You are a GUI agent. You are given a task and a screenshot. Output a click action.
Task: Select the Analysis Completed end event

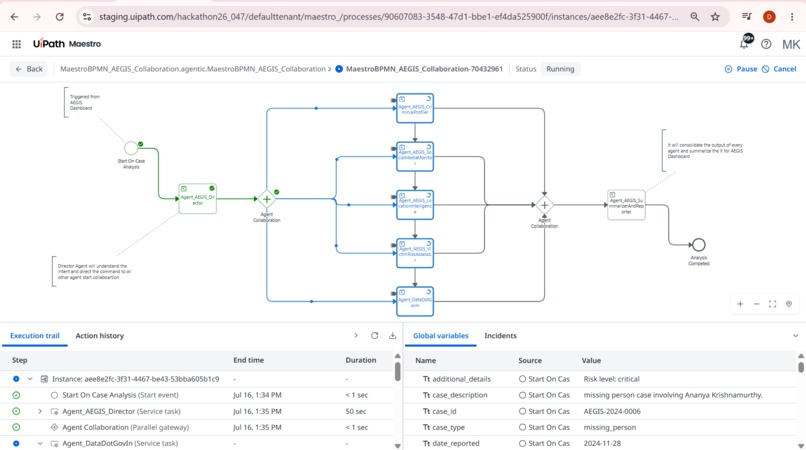pyautogui.click(x=699, y=245)
